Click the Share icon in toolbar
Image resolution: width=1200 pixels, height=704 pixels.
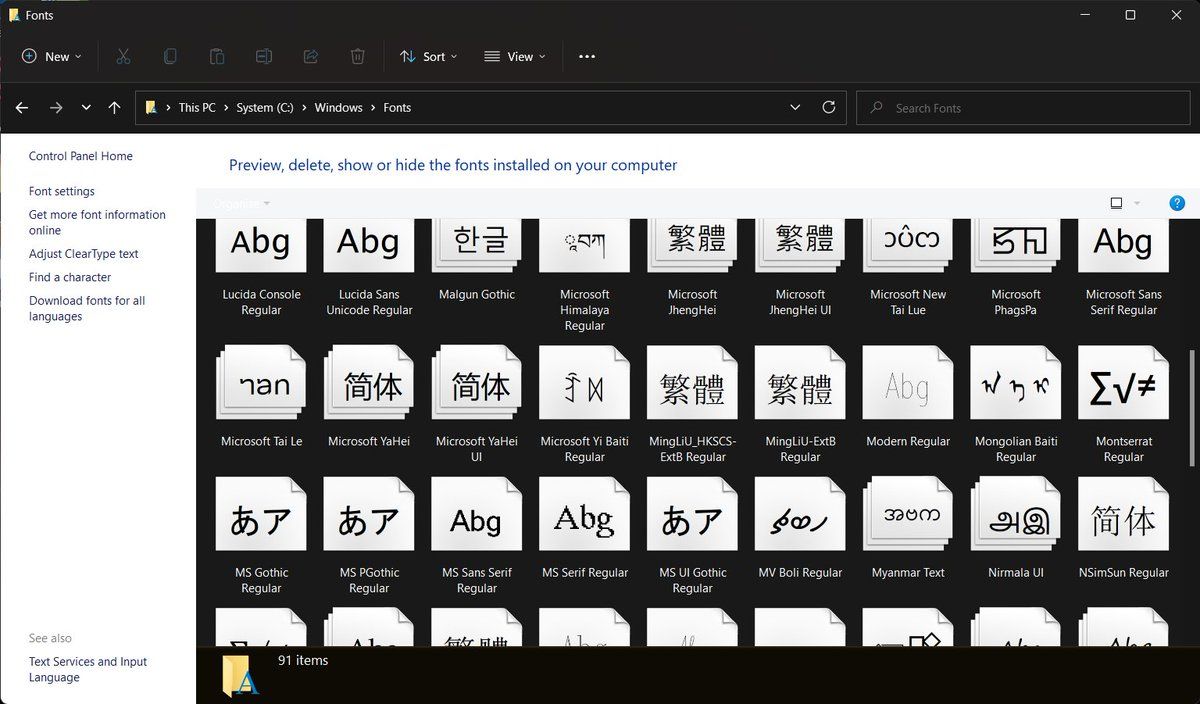click(310, 57)
